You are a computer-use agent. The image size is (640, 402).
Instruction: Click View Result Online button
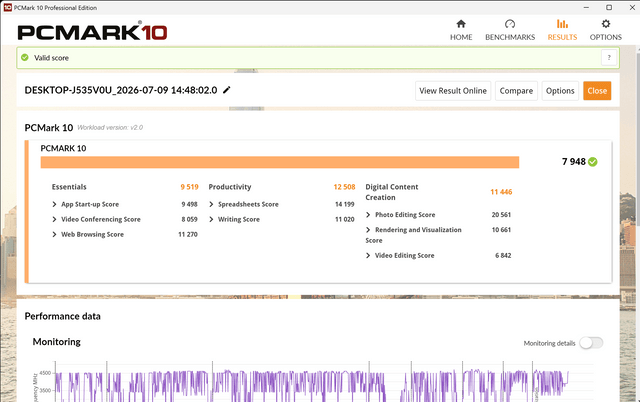pos(453,91)
